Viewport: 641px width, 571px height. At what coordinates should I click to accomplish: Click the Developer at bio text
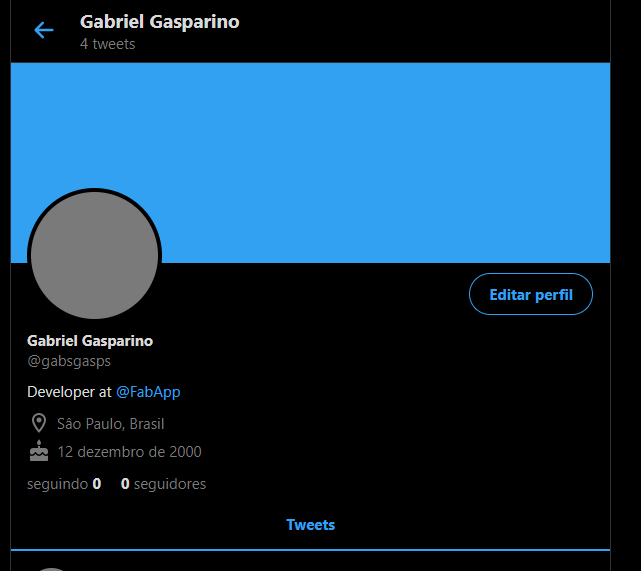(69, 392)
